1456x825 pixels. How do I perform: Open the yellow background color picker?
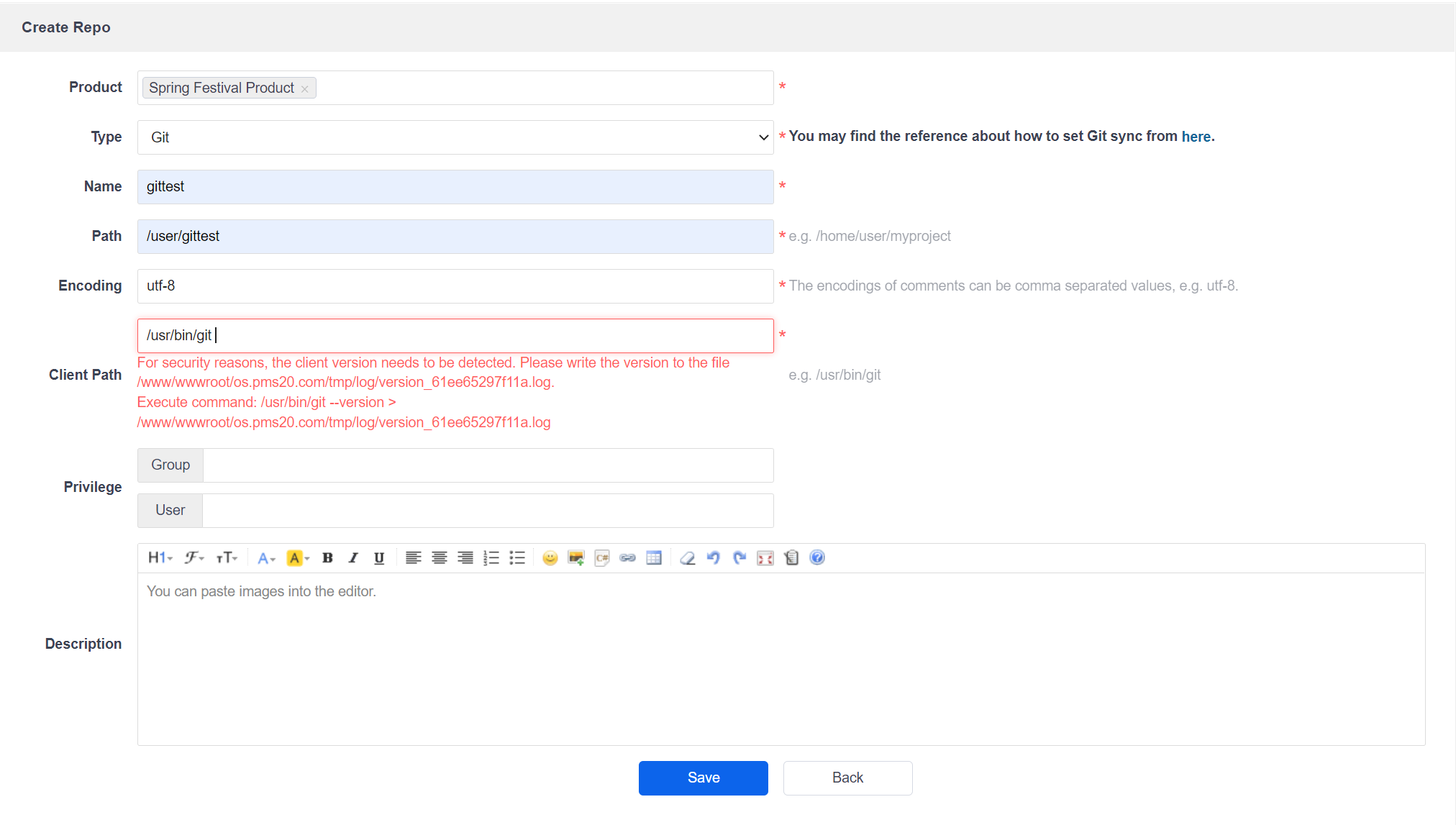(x=297, y=557)
